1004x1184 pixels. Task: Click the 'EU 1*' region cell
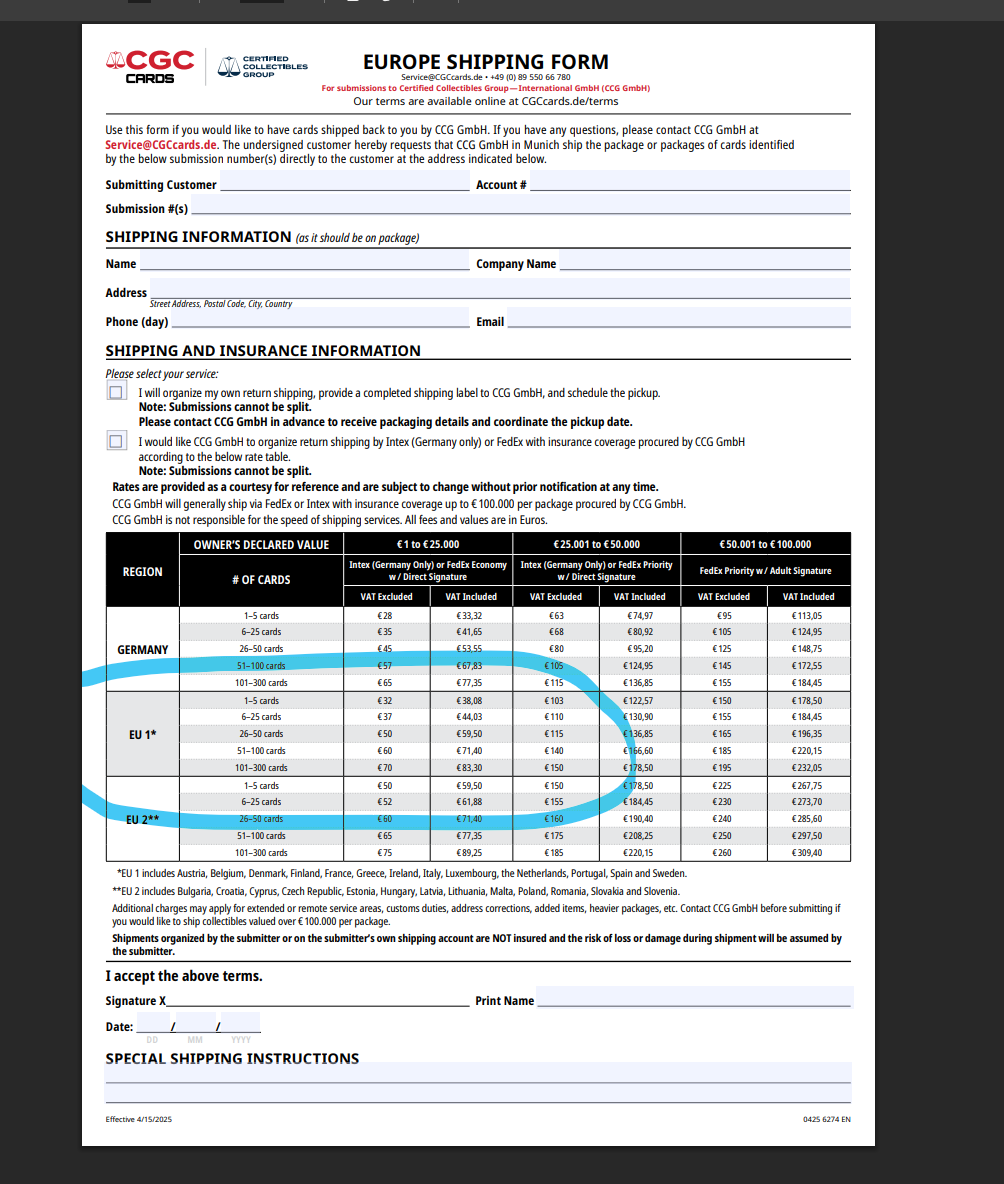[143, 734]
